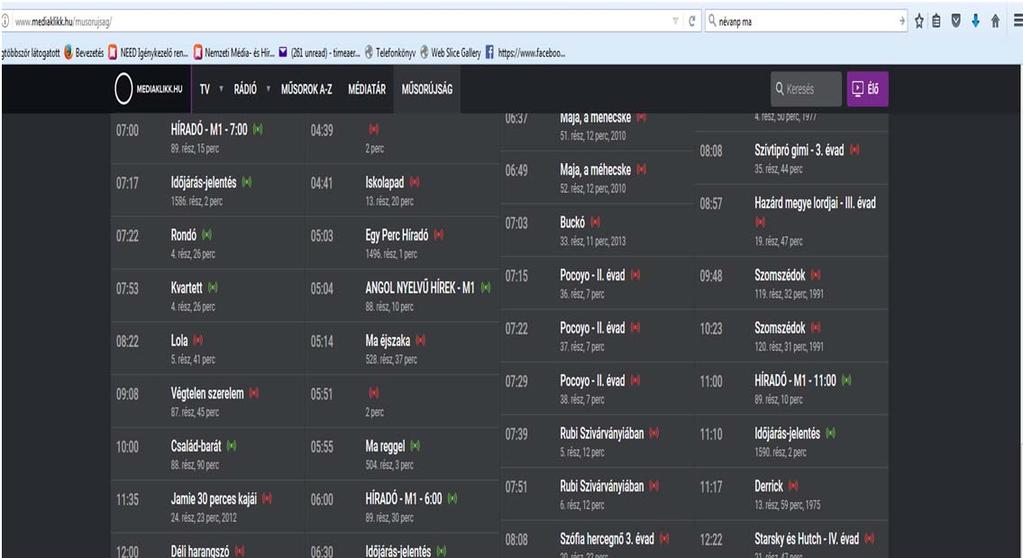Click the browser search box with névanp ma

(x=806, y=22)
